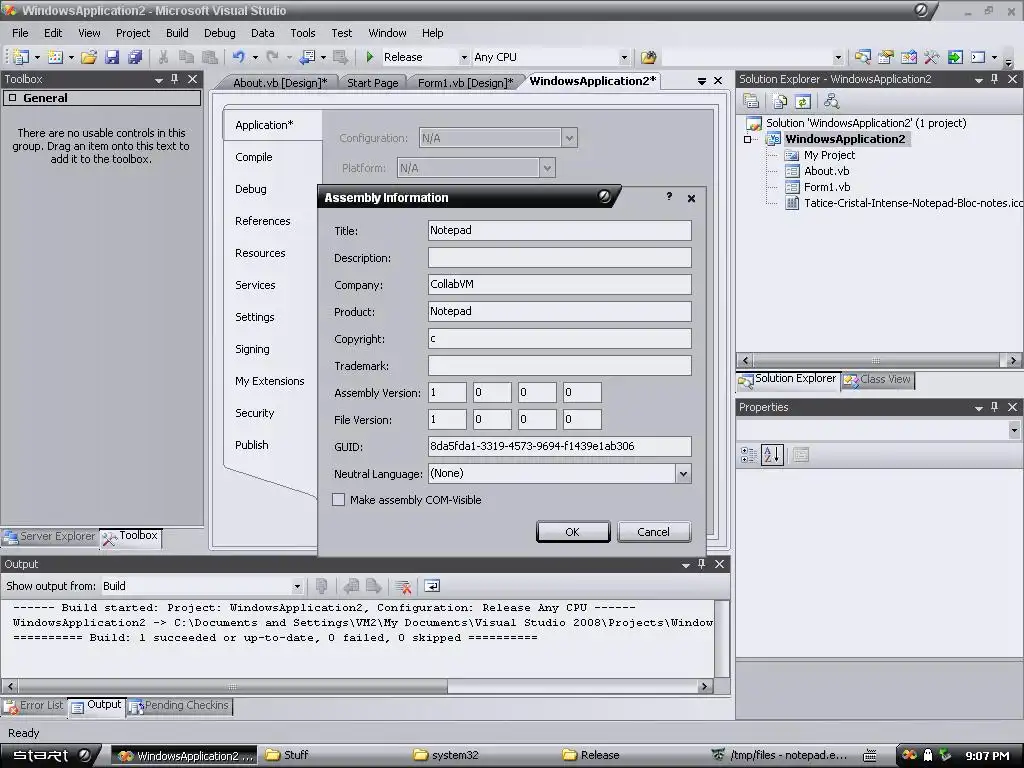
Task: Click the Output panel horizontal scrollbar
Action: point(358,686)
